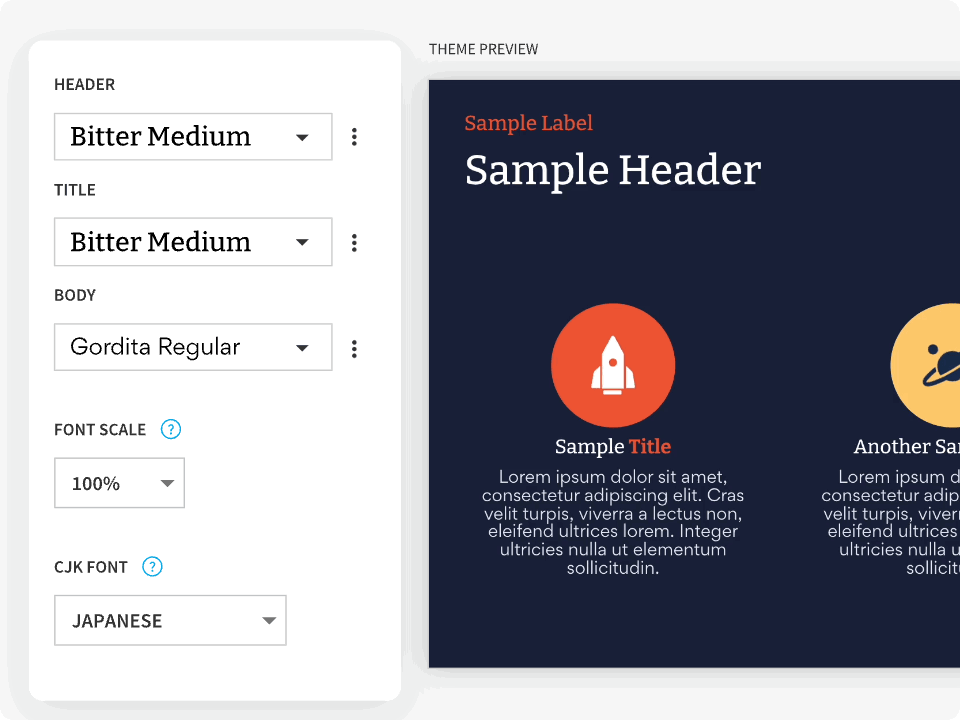This screenshot has width=960, height=720.
Task: Click the Theme Preview label
Action: 483,49
